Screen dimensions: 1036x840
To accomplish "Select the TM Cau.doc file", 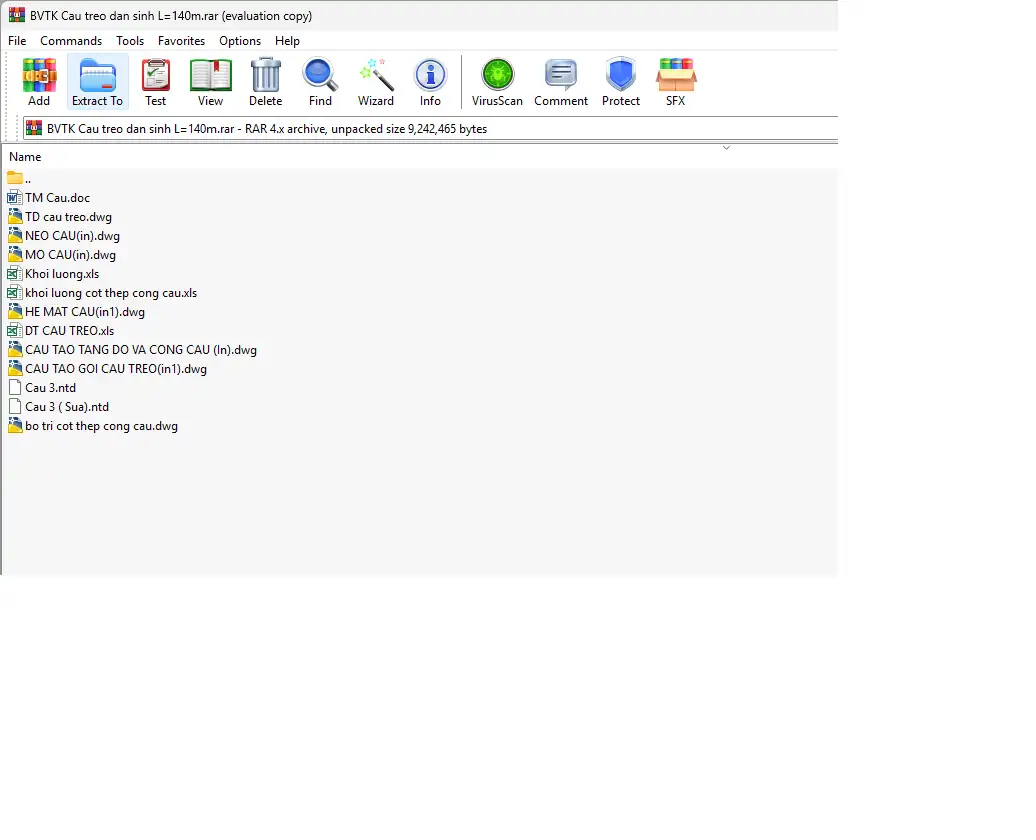I will point(57,198).
